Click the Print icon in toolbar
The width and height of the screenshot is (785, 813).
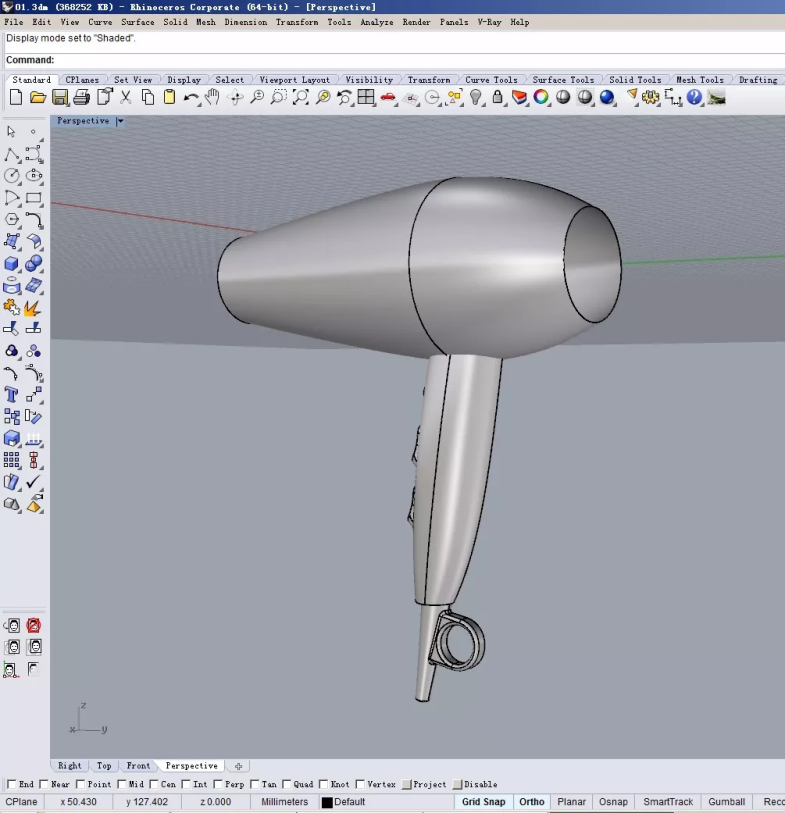[x=82, y=97]
